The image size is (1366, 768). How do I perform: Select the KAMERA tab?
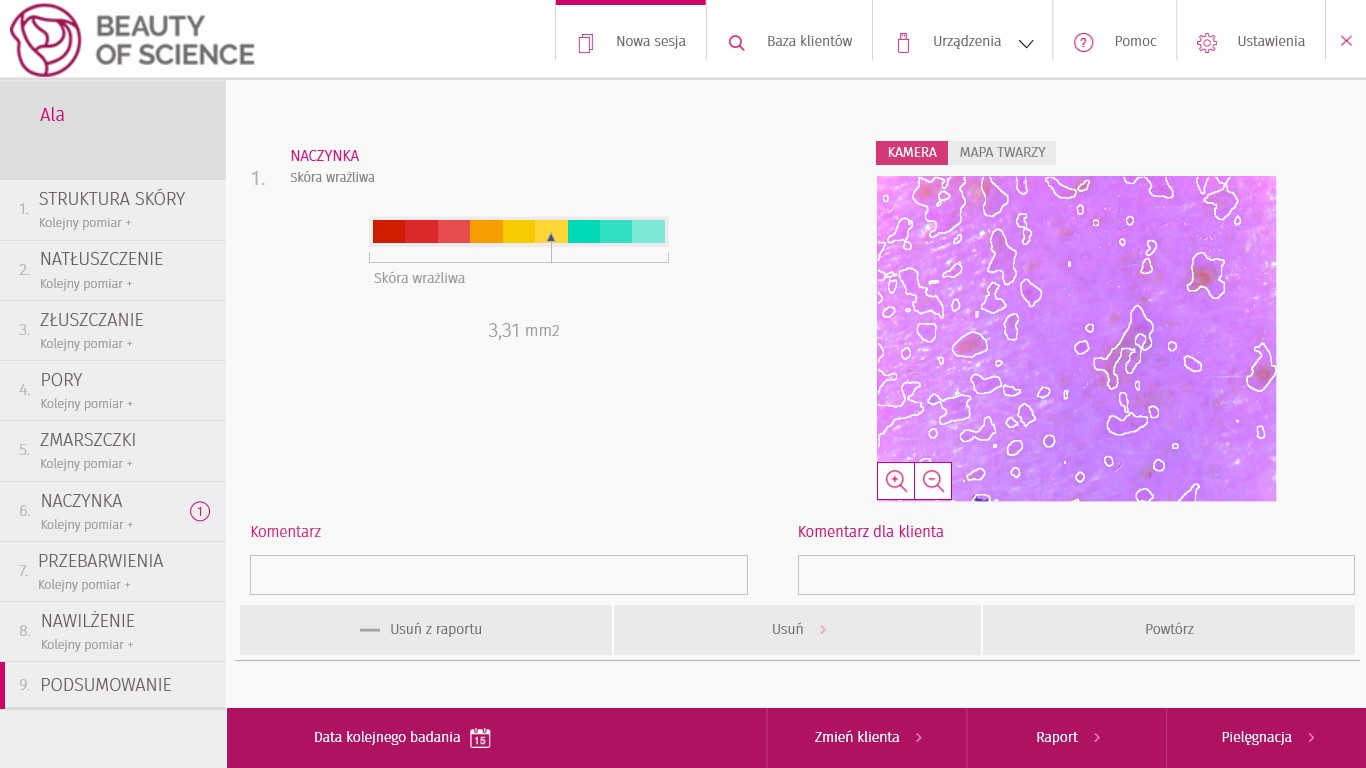tap(912, 153)
